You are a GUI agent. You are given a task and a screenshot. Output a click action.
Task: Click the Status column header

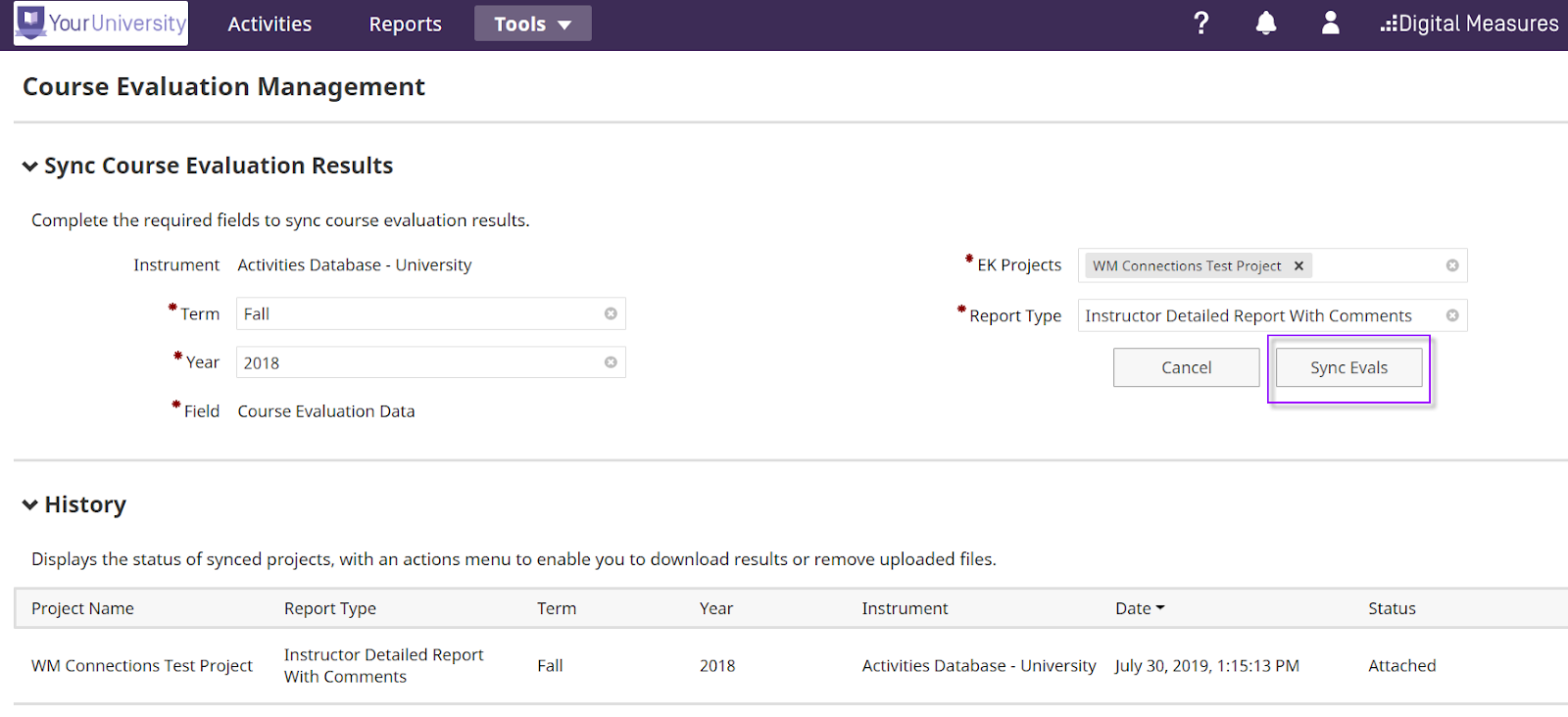(1392, 608)
